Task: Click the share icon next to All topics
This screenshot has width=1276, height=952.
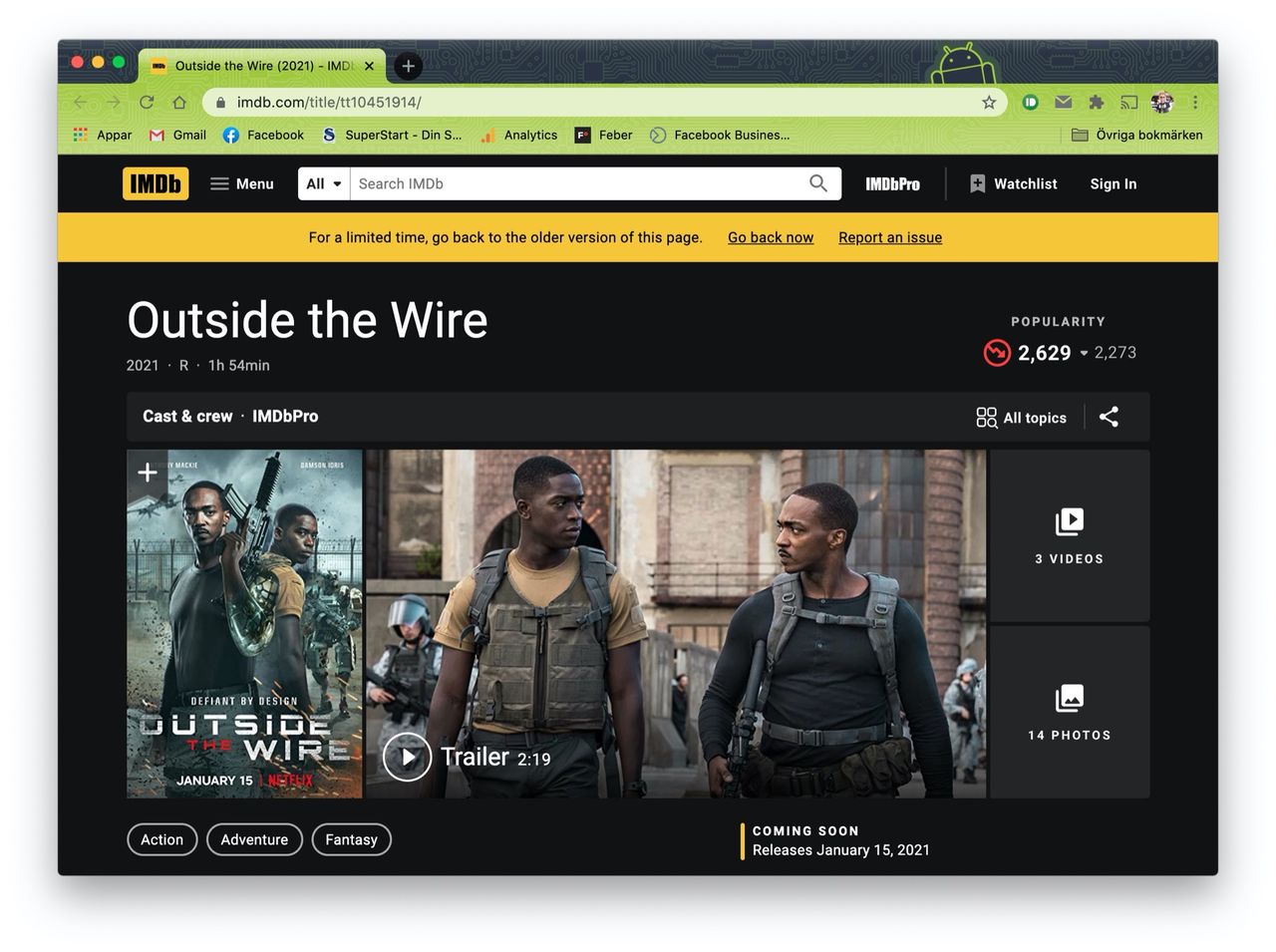Action: point(1109,417)
